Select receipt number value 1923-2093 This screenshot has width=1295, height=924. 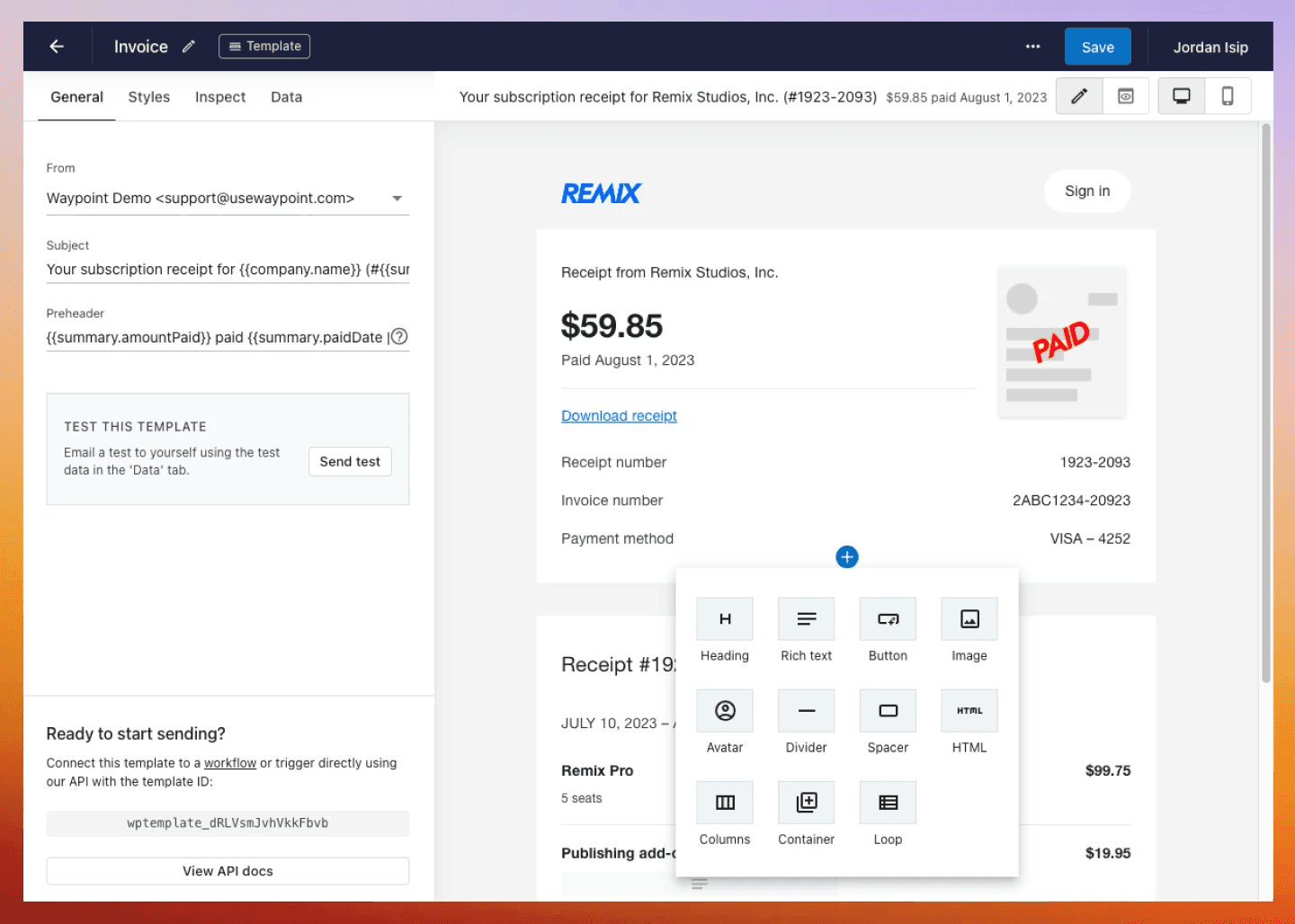coord(1094,462)
